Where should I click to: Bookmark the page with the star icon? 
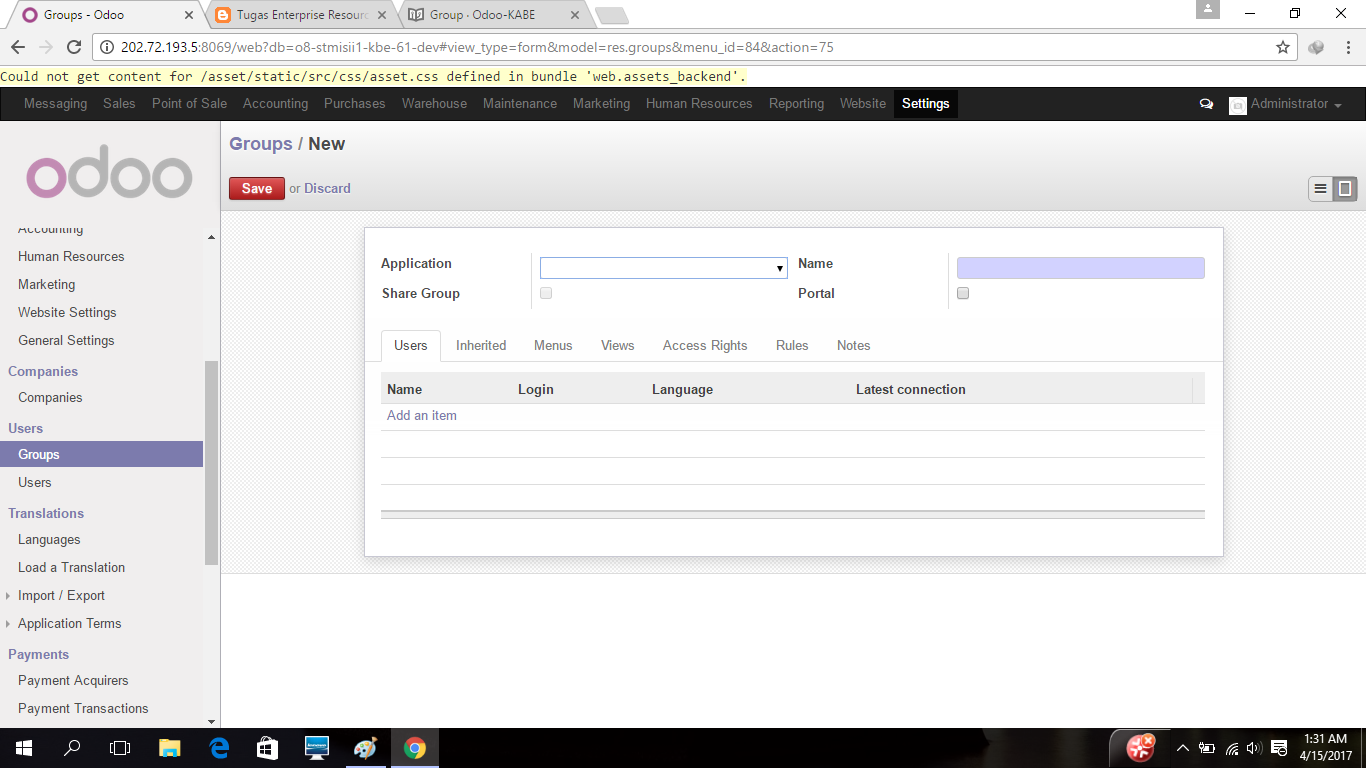[x=1281, y=46]
